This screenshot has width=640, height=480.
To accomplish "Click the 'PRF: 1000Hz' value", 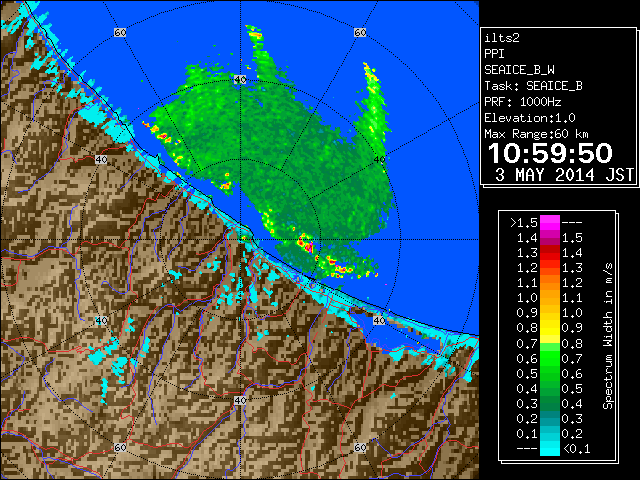I will tap(523, 102).
